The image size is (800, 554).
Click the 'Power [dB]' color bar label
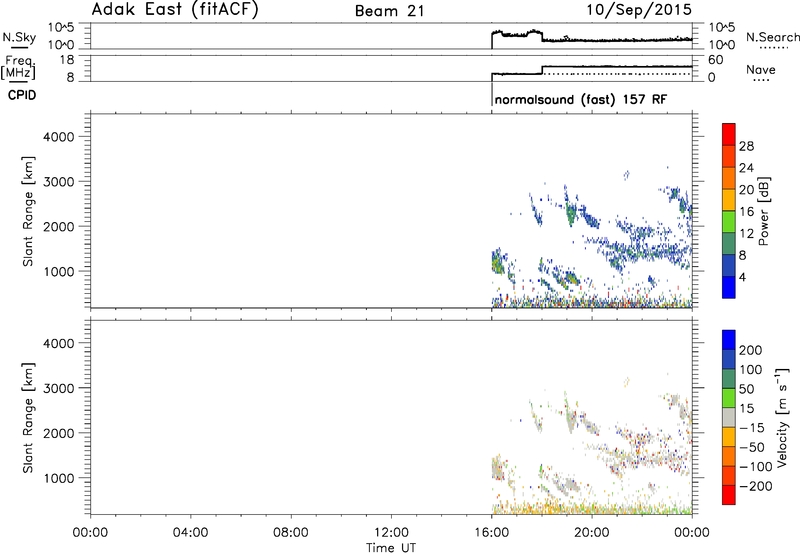764,211
